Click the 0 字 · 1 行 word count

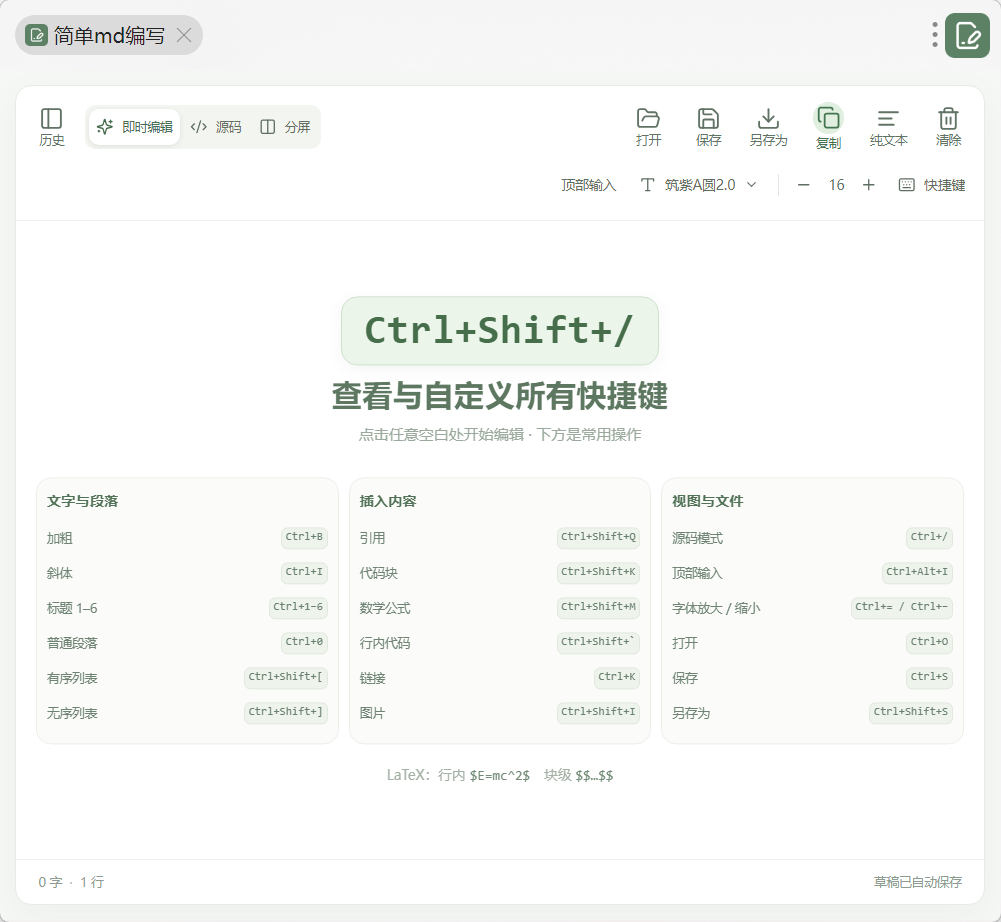(x=71, y=882)
